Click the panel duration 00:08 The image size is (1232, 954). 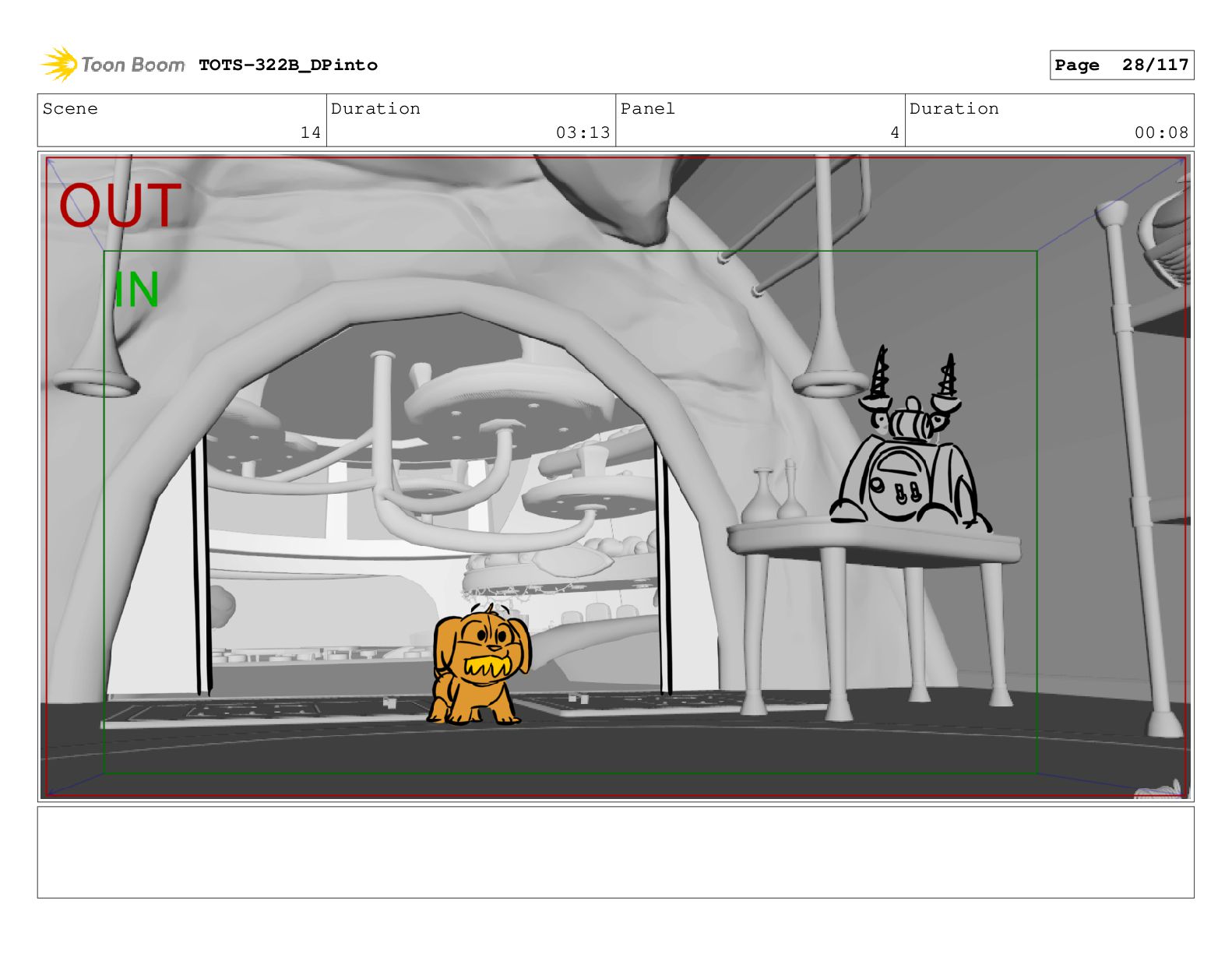coord(1161,132)
